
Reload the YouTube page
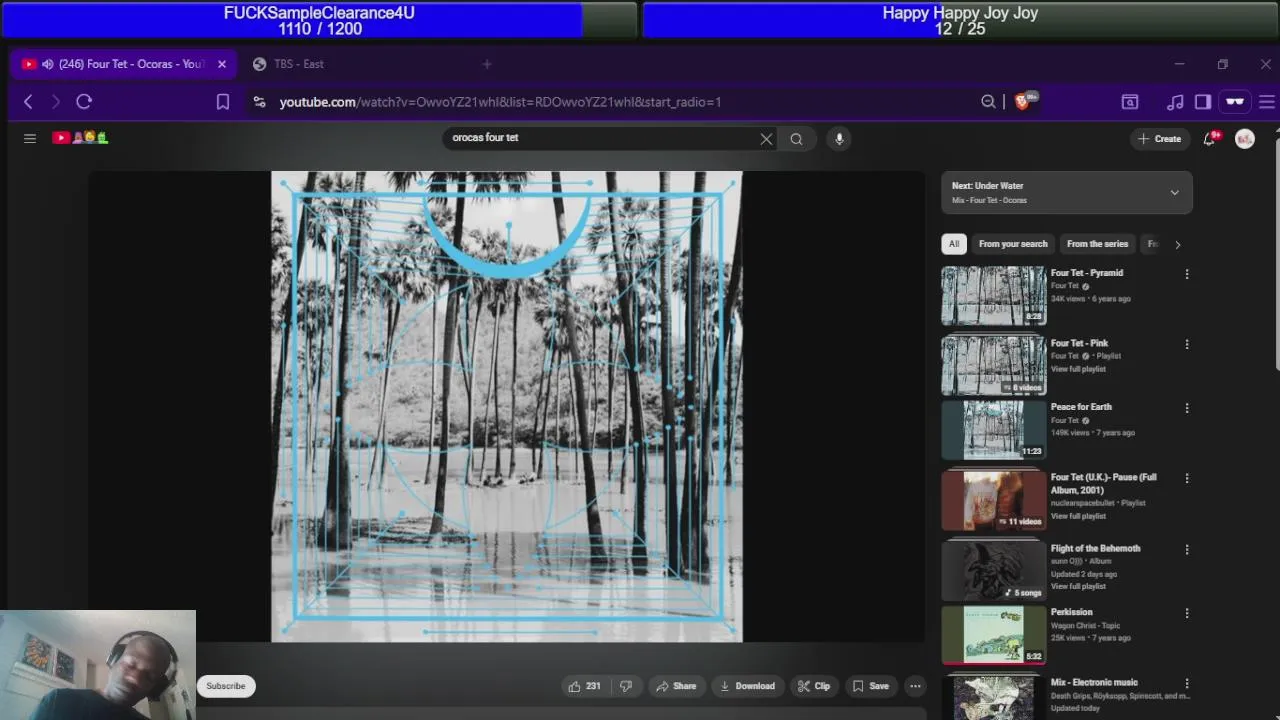84,102
